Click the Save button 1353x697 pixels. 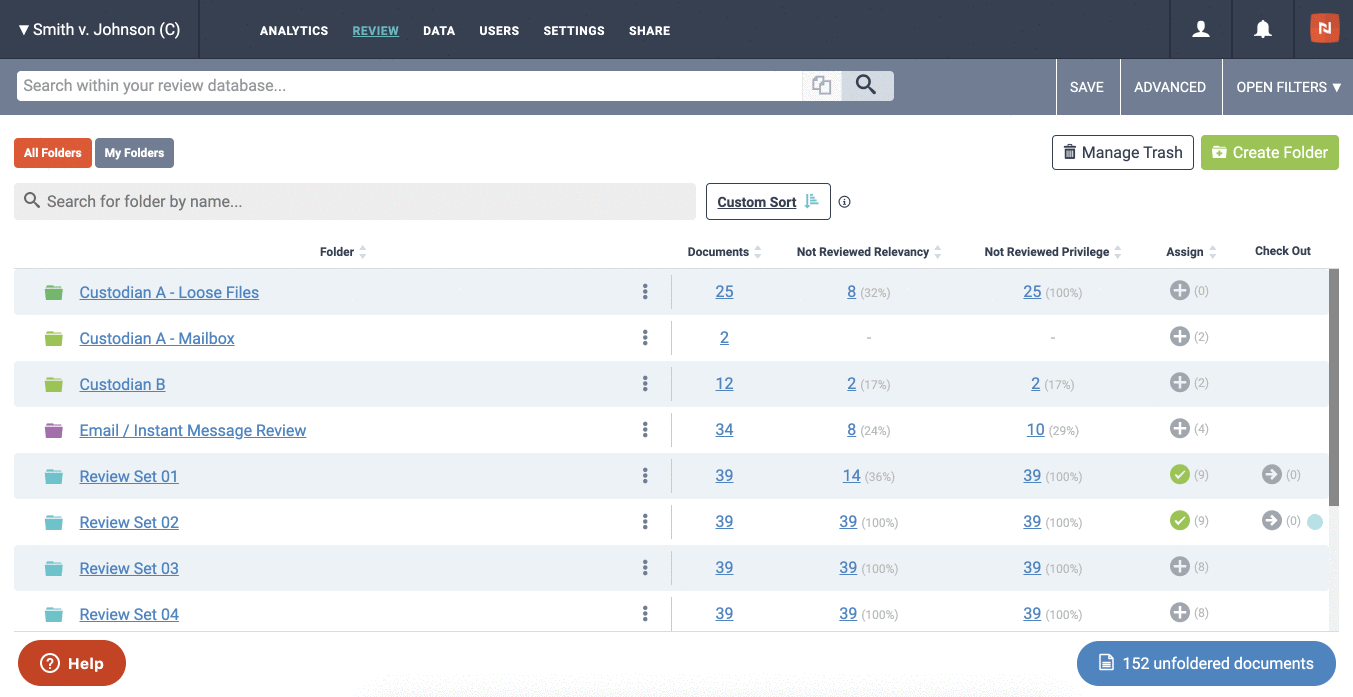1087,87
